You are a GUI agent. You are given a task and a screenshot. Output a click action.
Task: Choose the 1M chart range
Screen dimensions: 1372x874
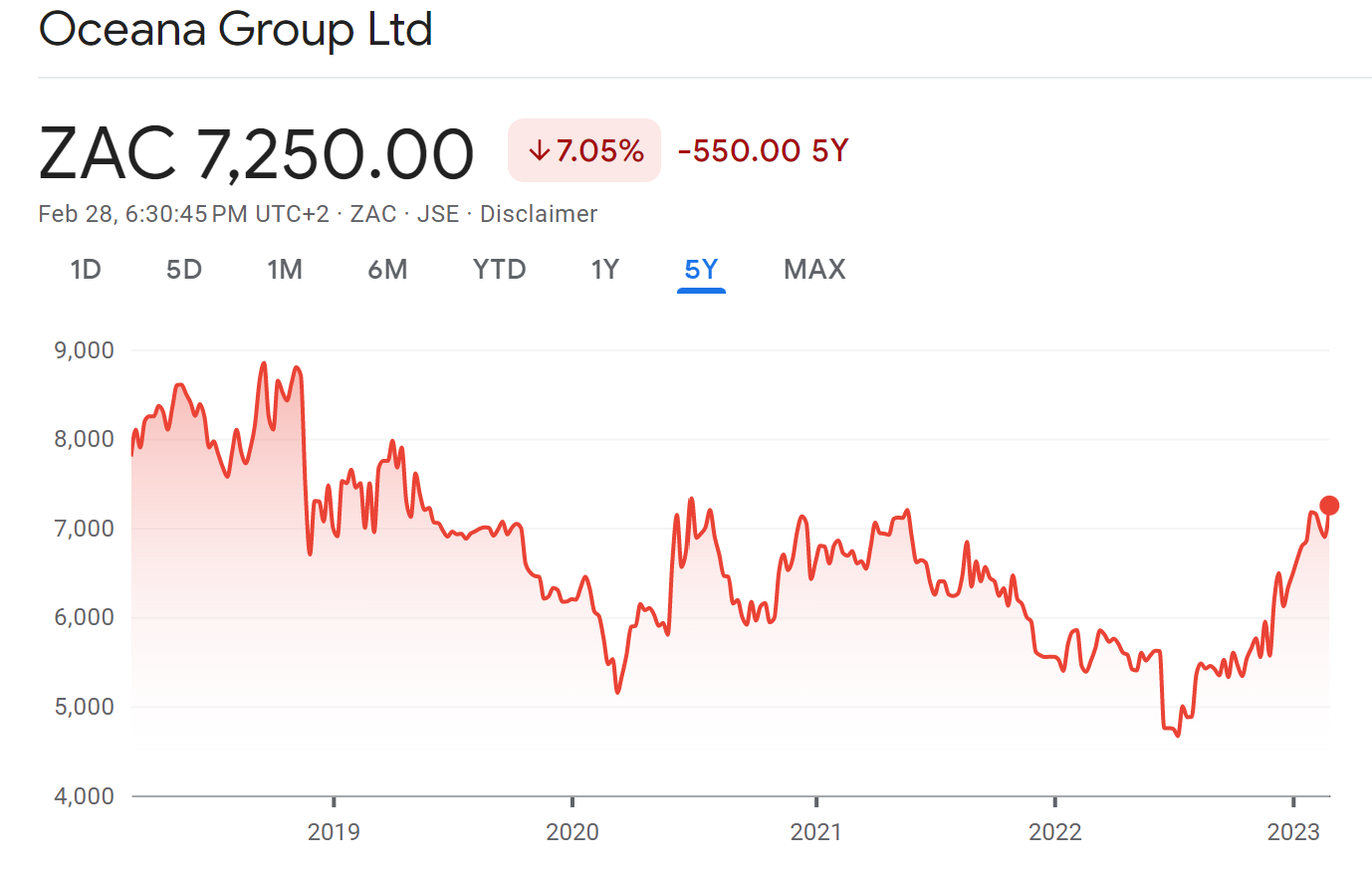[x=285, y=270]
